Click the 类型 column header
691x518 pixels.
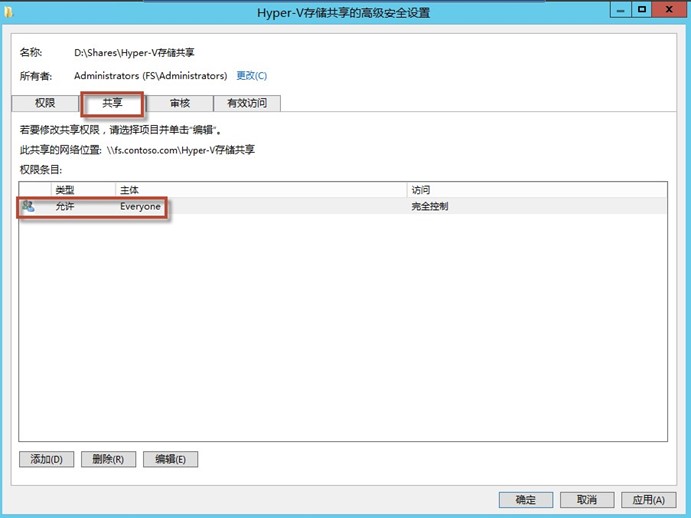pyautogui.click(x=83, y=190)
